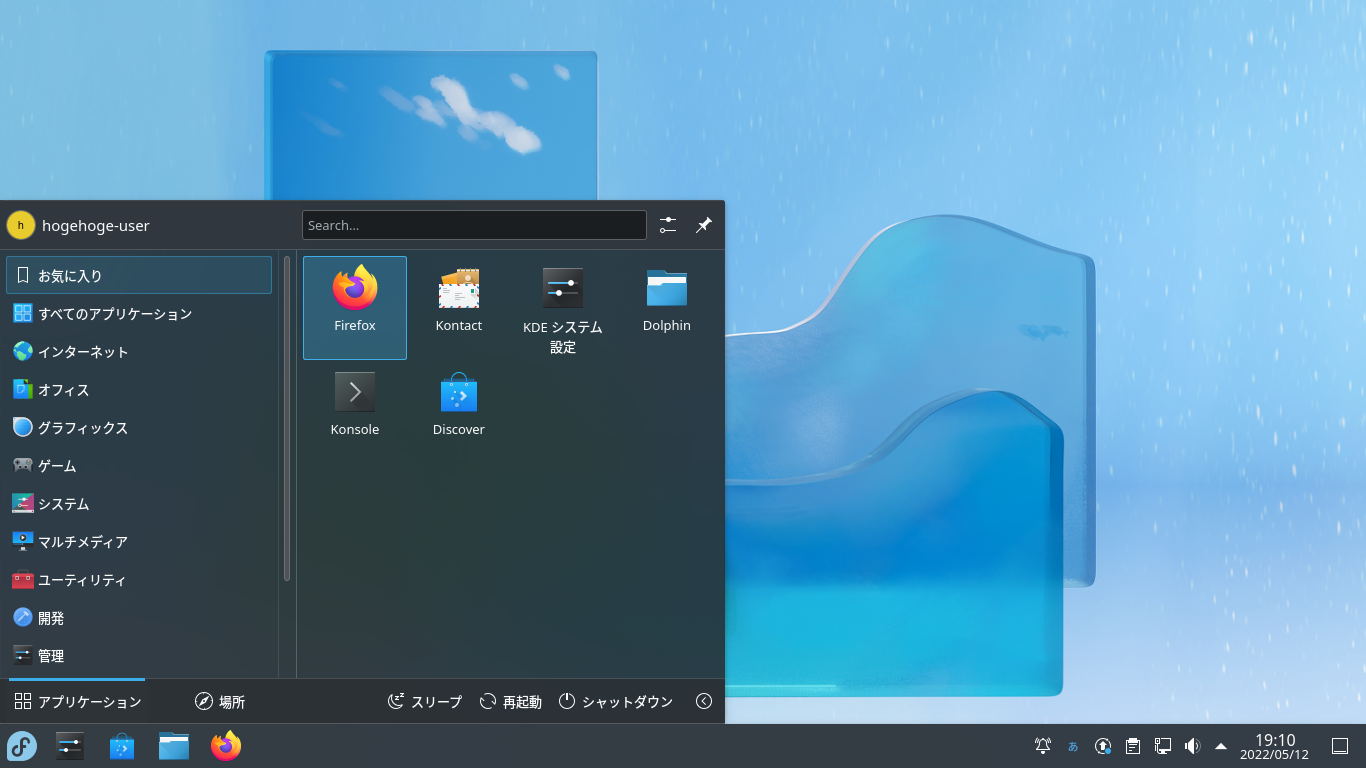The image size is (1366, 768).
Task: Launch Firefox from the favorites grid
Action: (x=355, y=308)
